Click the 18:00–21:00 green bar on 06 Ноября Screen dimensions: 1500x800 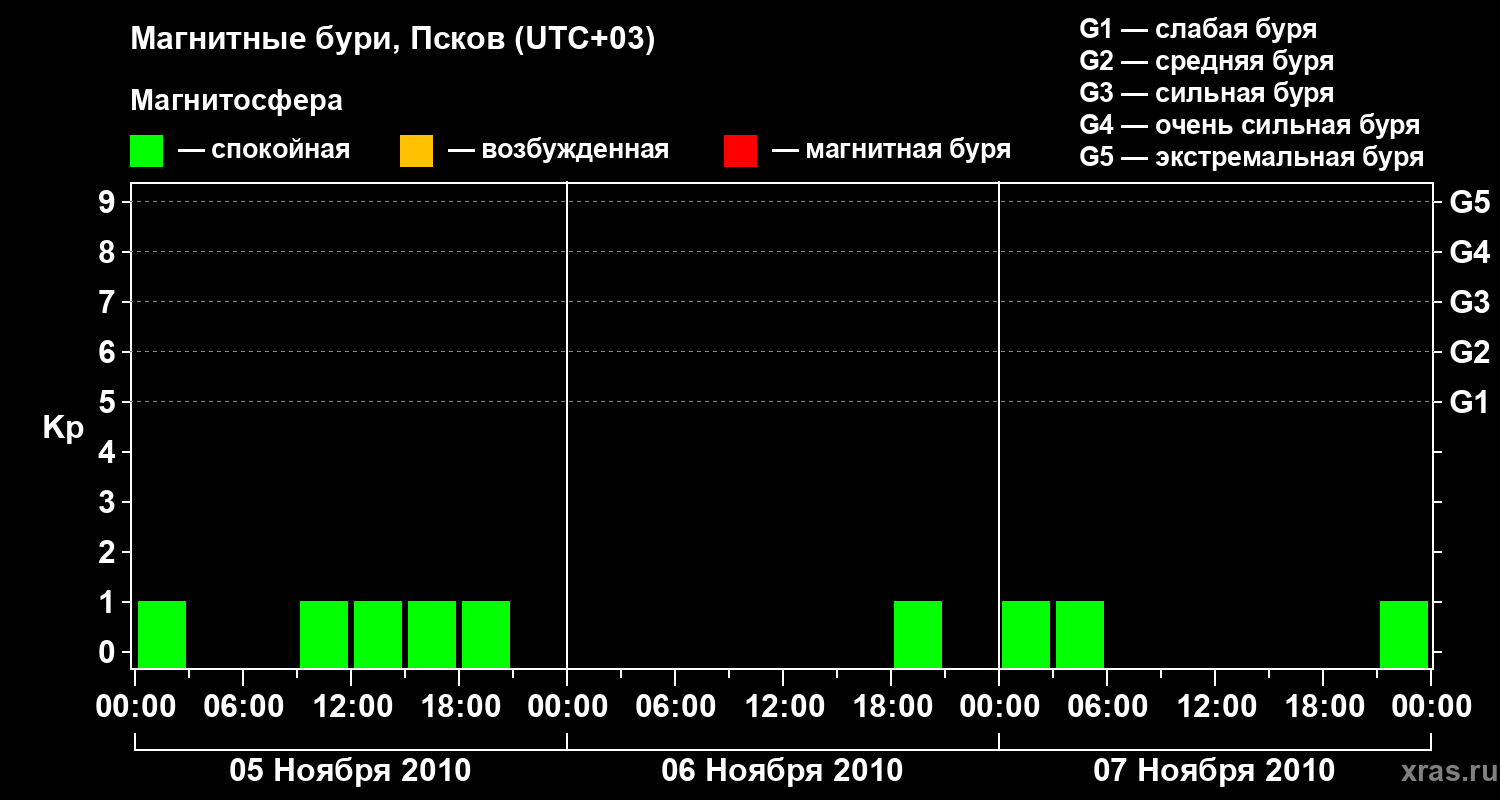point(918,634)
